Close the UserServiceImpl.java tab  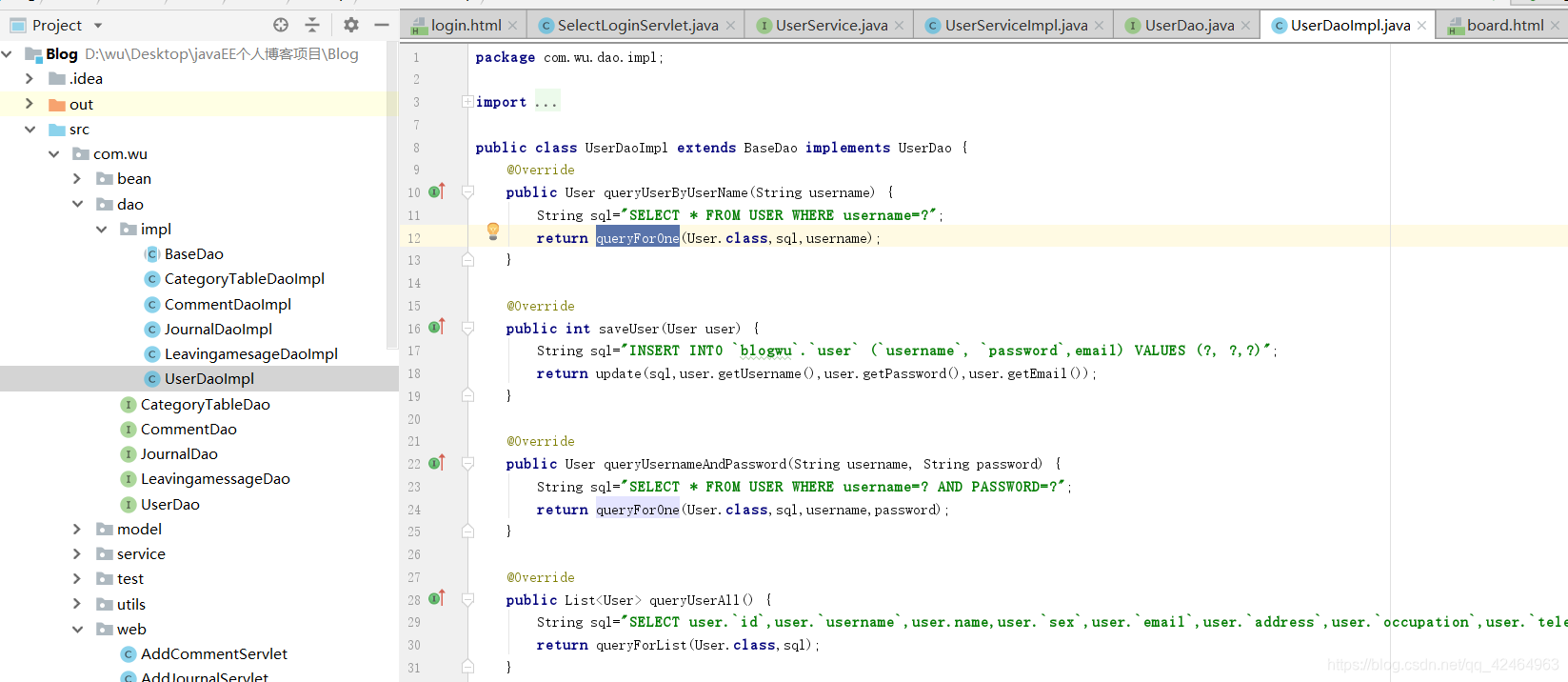pyautogui.click(x=1099, y=26)
